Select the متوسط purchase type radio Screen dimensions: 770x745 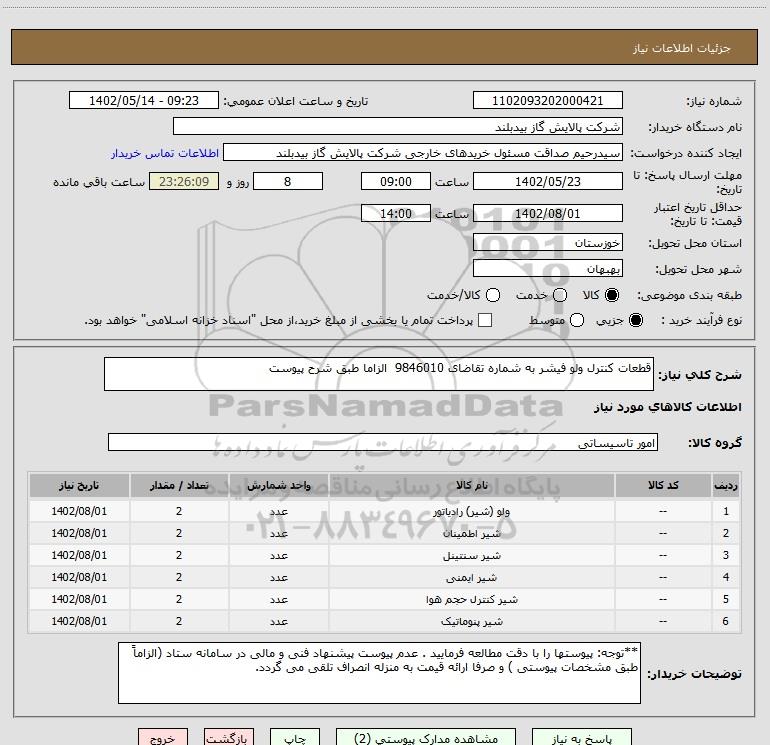(577, 320)
